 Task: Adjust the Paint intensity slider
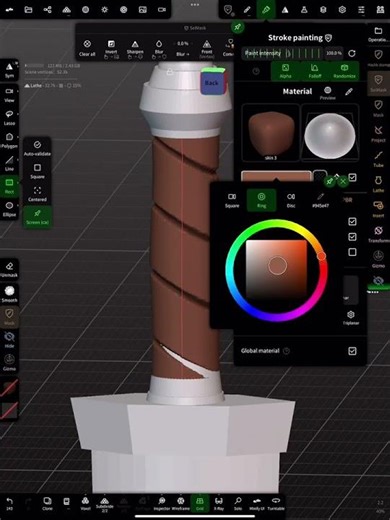point(283,53)
